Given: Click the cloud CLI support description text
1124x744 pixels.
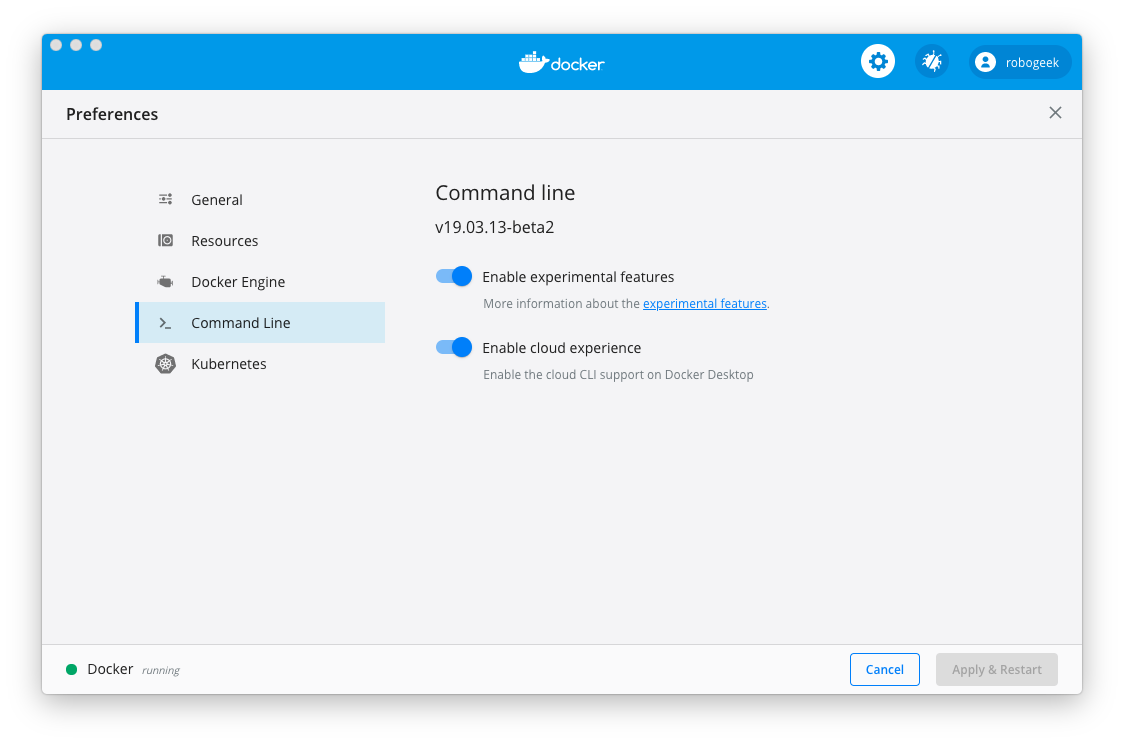Looking at the screenshot, I should (x=618, y=375).
